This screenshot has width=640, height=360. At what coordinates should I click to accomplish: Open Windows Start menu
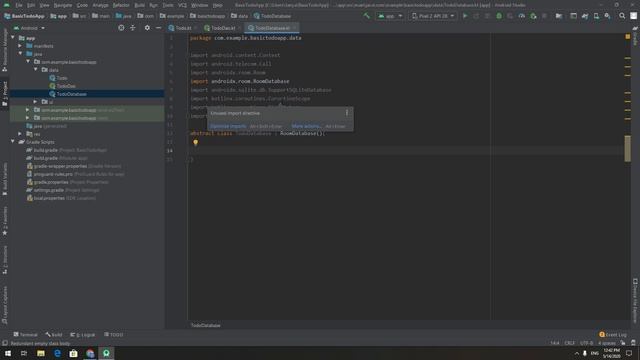point(8,353)
